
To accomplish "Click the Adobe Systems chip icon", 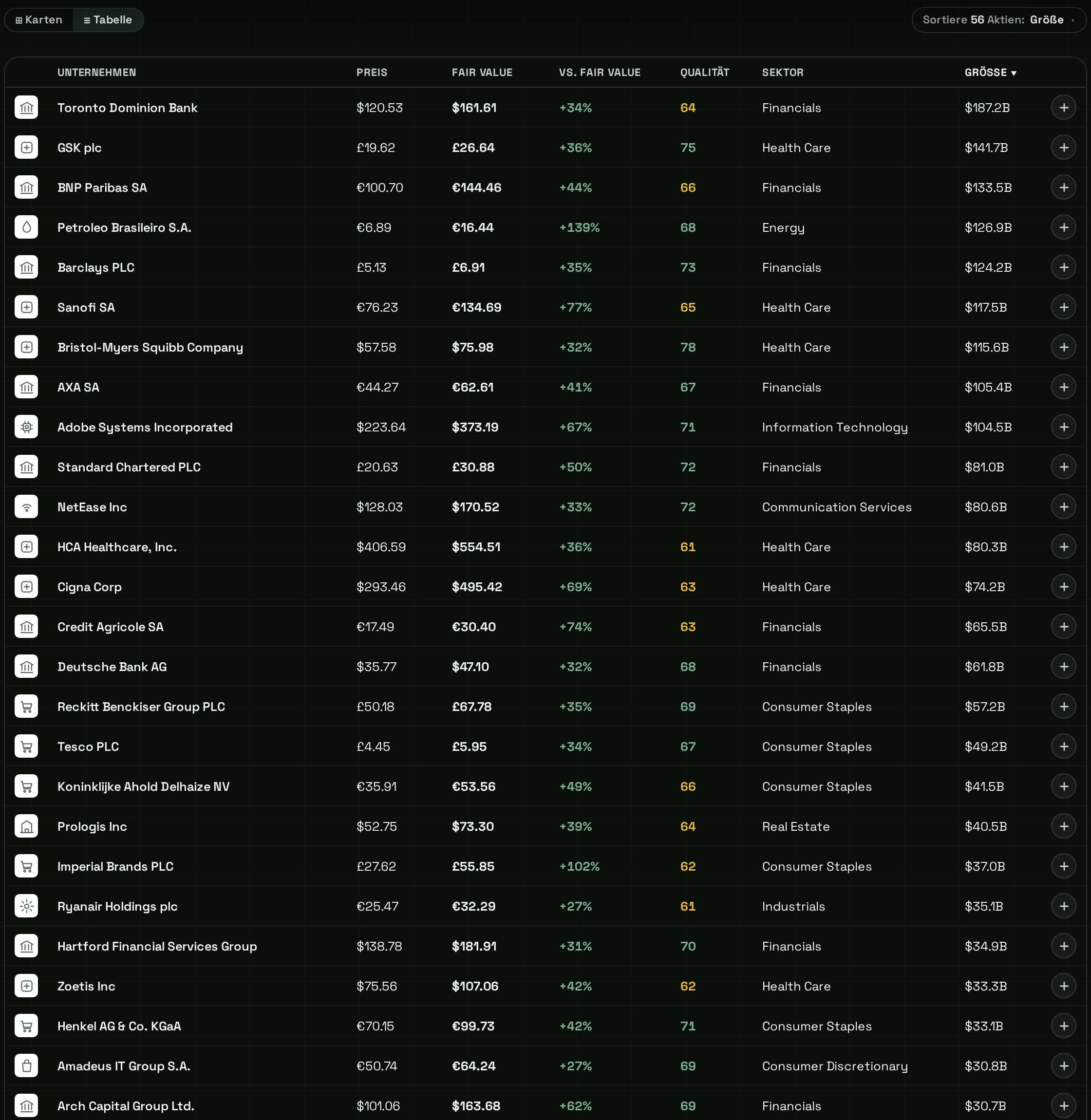I will [26, 428].
